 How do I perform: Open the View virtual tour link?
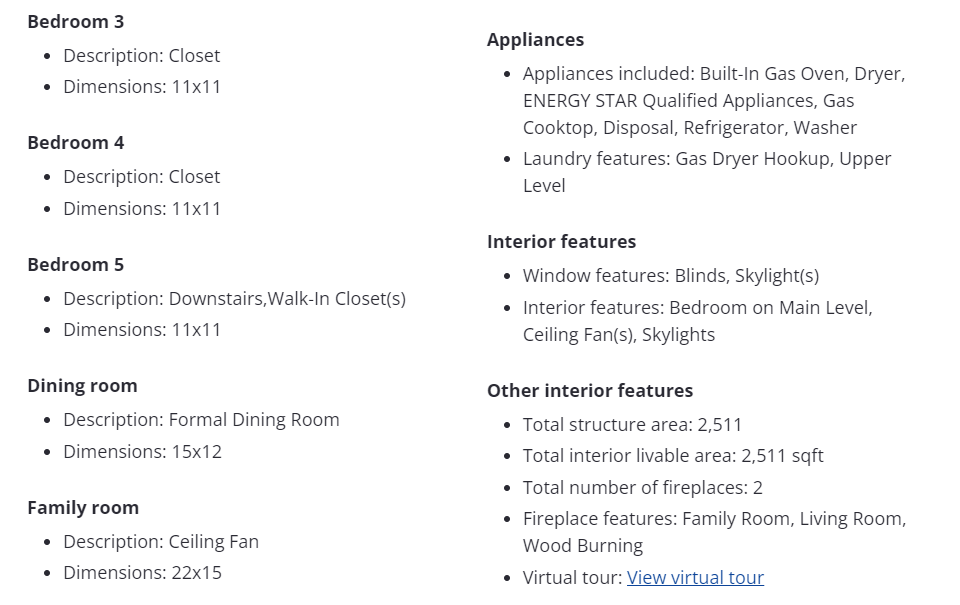coord(695,577)
